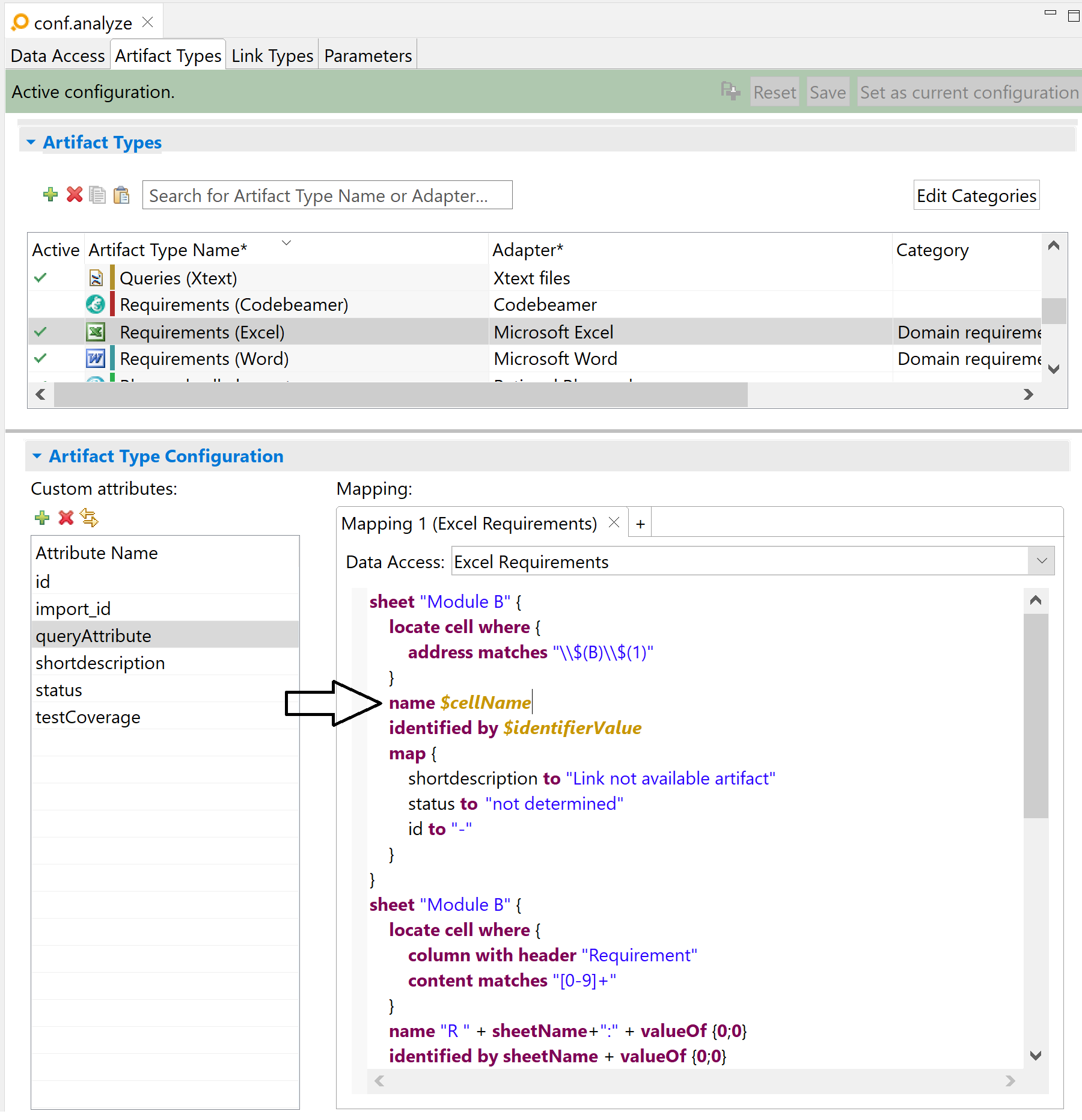
Task: Switch to the Link Types tab
Action: coord(272,56)
